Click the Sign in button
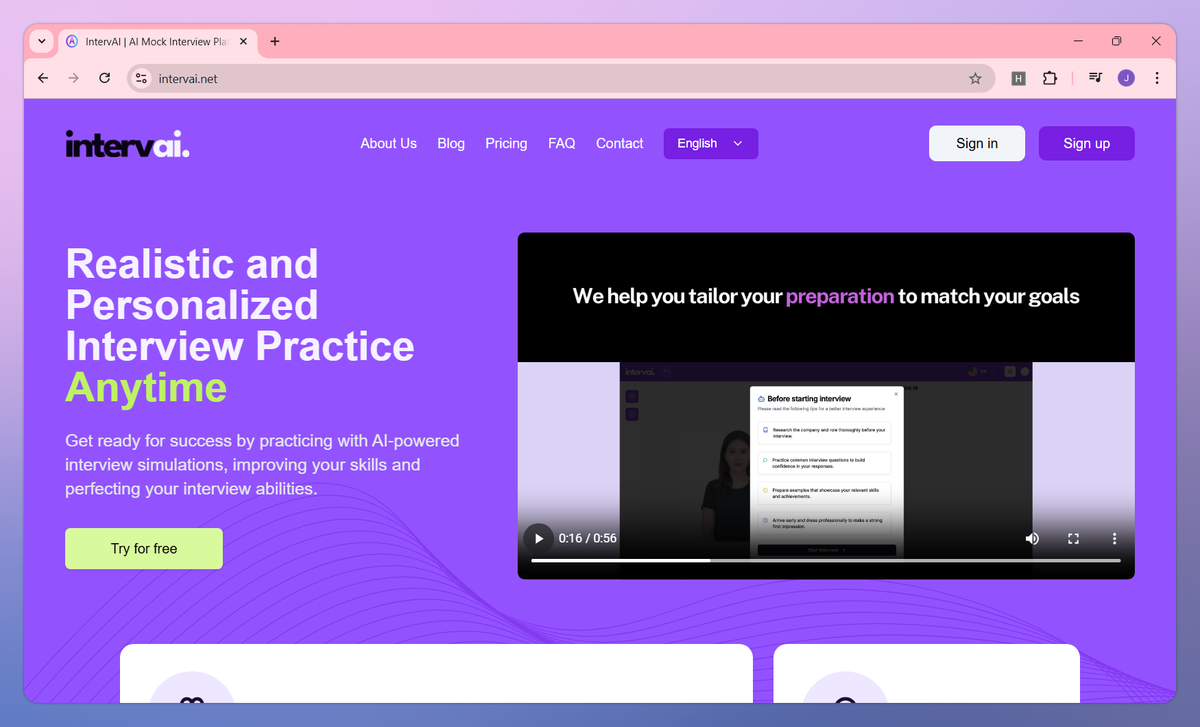This screenshot has width=1200, height=727. pyautogui.click(x=977, y=143)
